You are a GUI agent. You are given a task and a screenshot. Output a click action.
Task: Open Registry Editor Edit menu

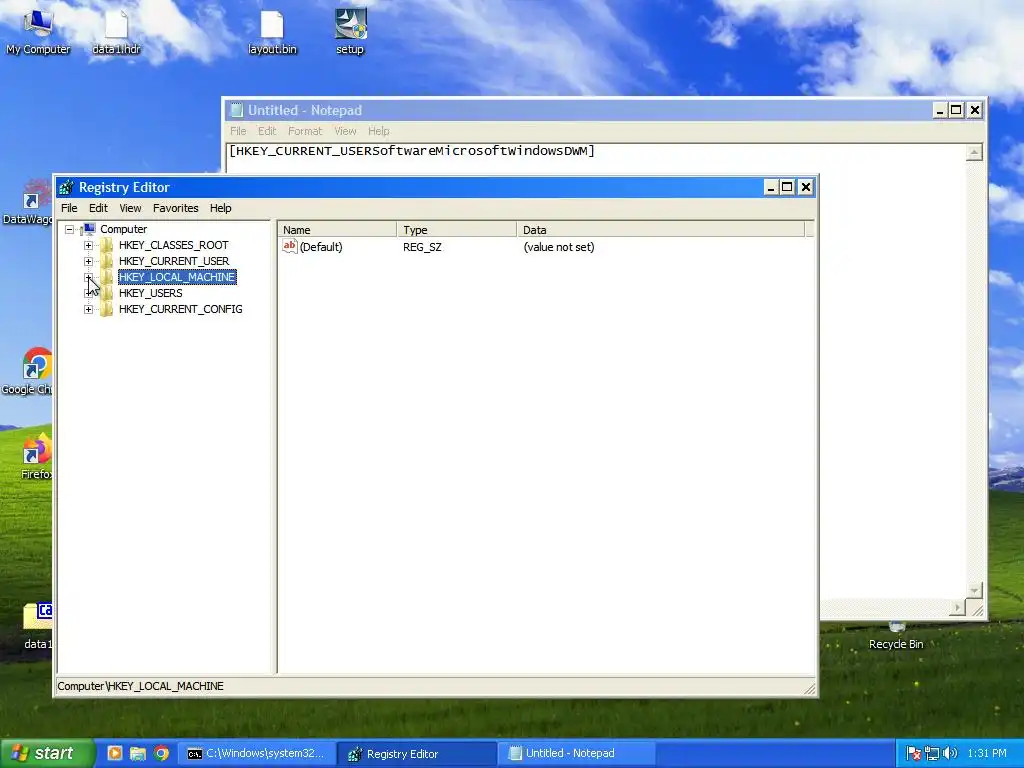pyautogui.click(x=98, y=208)
